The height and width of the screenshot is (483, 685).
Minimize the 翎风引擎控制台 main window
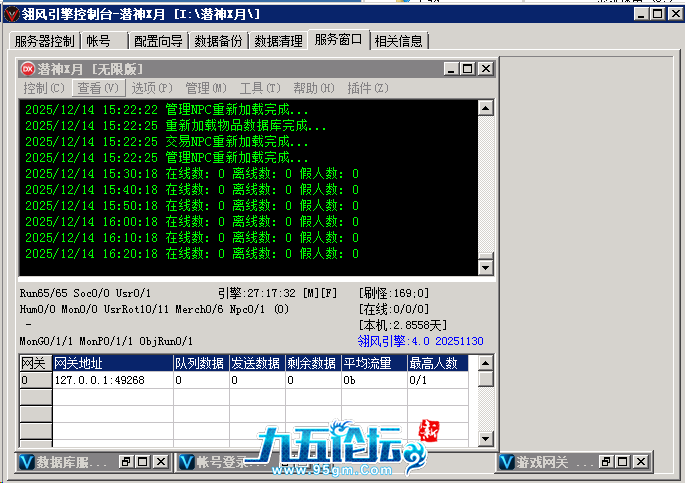point(641,14)
